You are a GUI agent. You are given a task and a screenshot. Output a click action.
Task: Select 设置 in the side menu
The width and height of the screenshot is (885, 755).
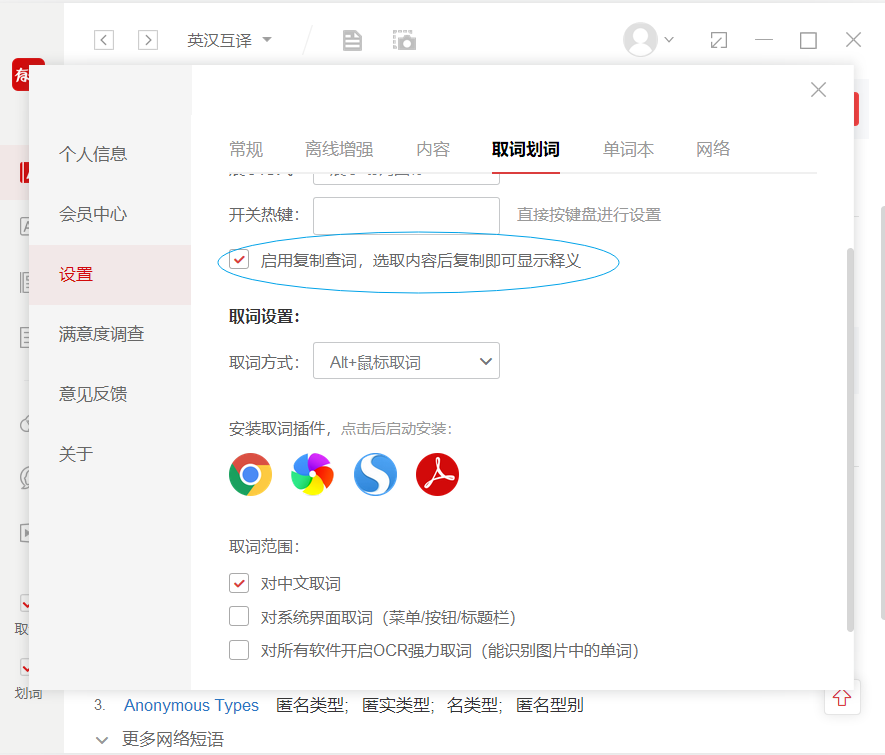point(110,275)
